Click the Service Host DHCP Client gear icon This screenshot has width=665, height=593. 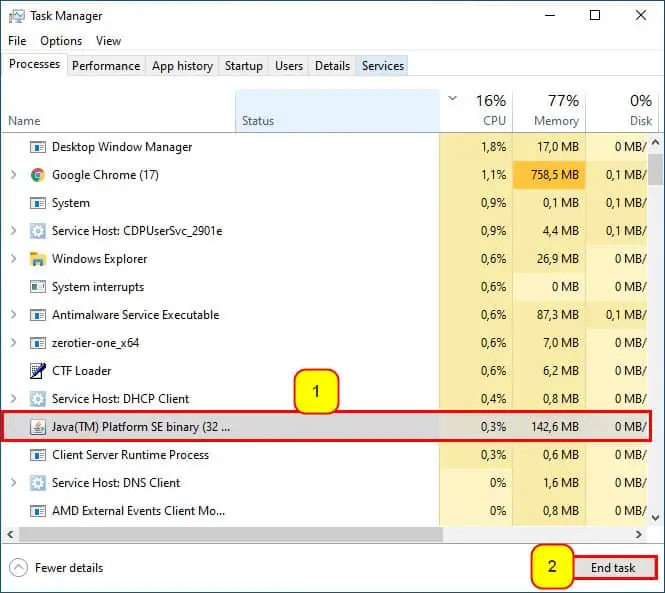pyautogui.click(x=38, y=399)
